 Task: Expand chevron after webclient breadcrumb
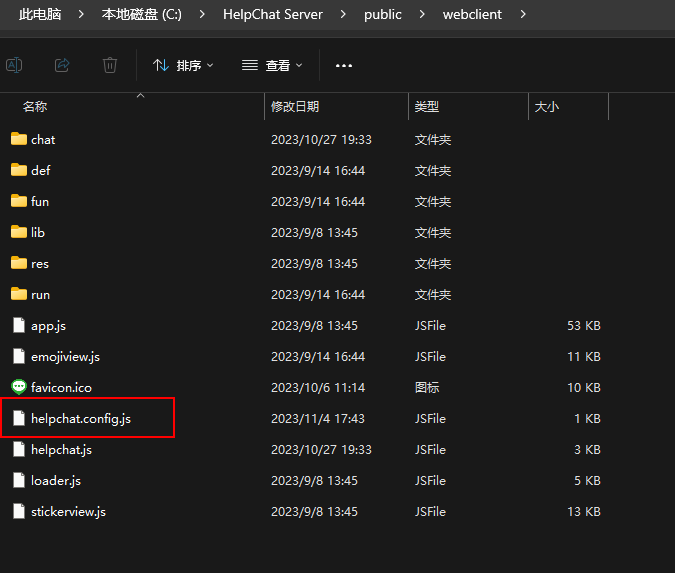coord(523,15)
